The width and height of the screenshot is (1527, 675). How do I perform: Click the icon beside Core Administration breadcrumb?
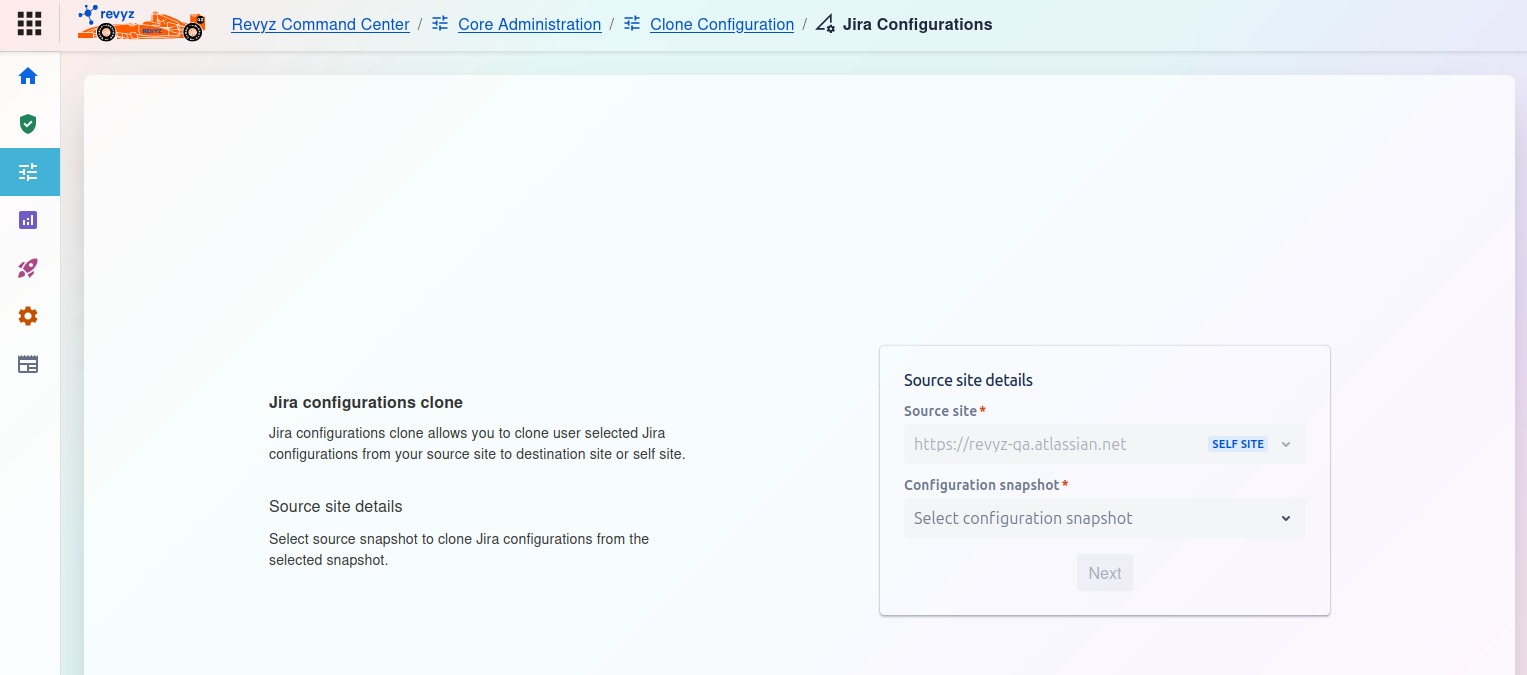pyautogui.click(x=440, y=24)
